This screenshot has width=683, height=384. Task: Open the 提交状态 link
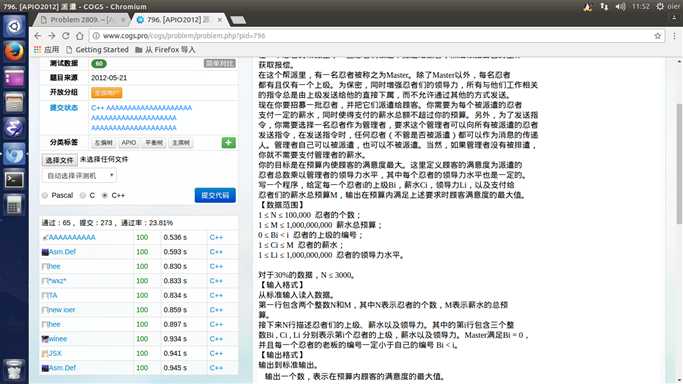coord(64,108)
